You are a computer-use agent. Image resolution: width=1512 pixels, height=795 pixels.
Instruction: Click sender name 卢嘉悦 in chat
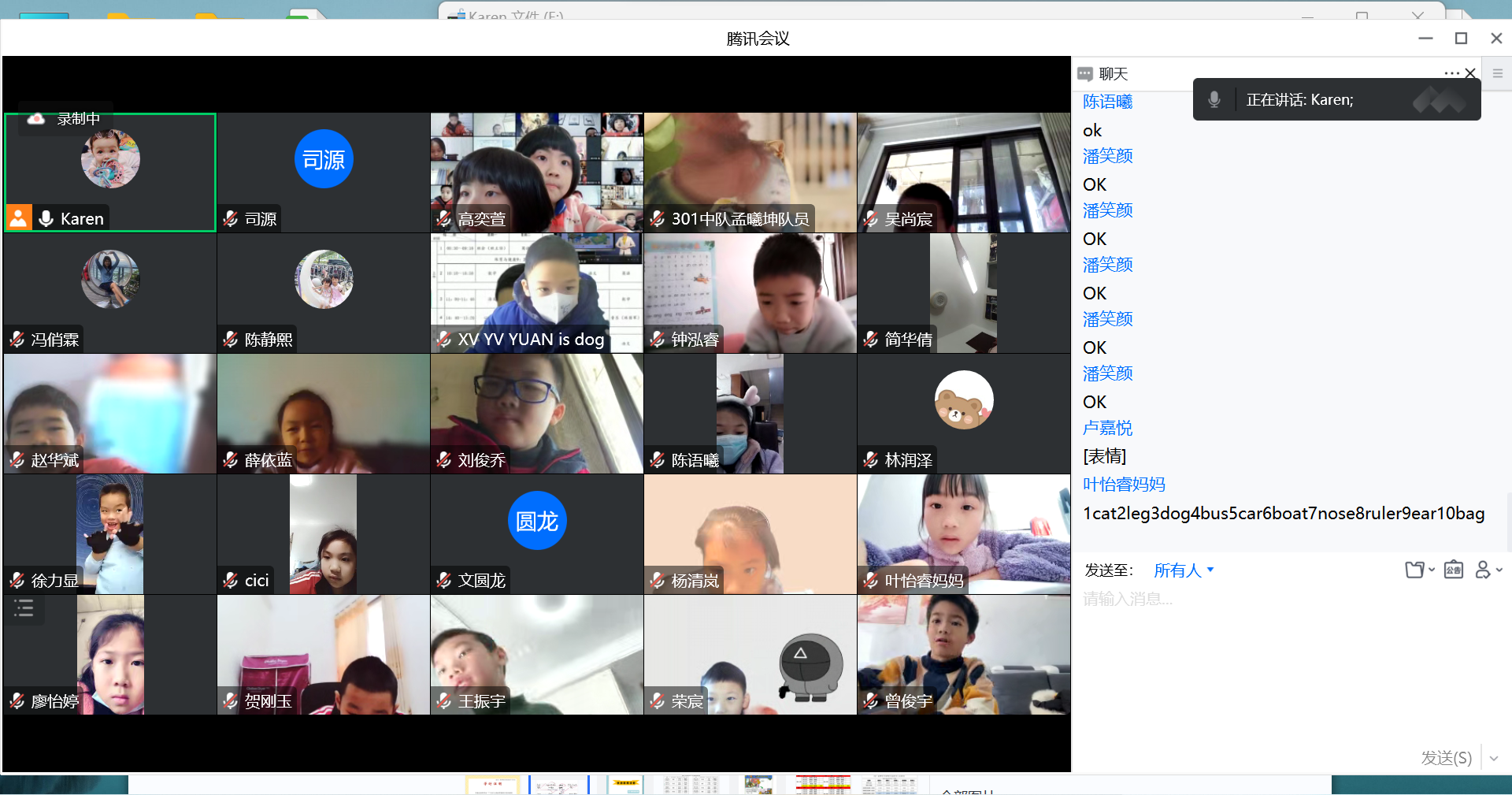pos(1107,428)
